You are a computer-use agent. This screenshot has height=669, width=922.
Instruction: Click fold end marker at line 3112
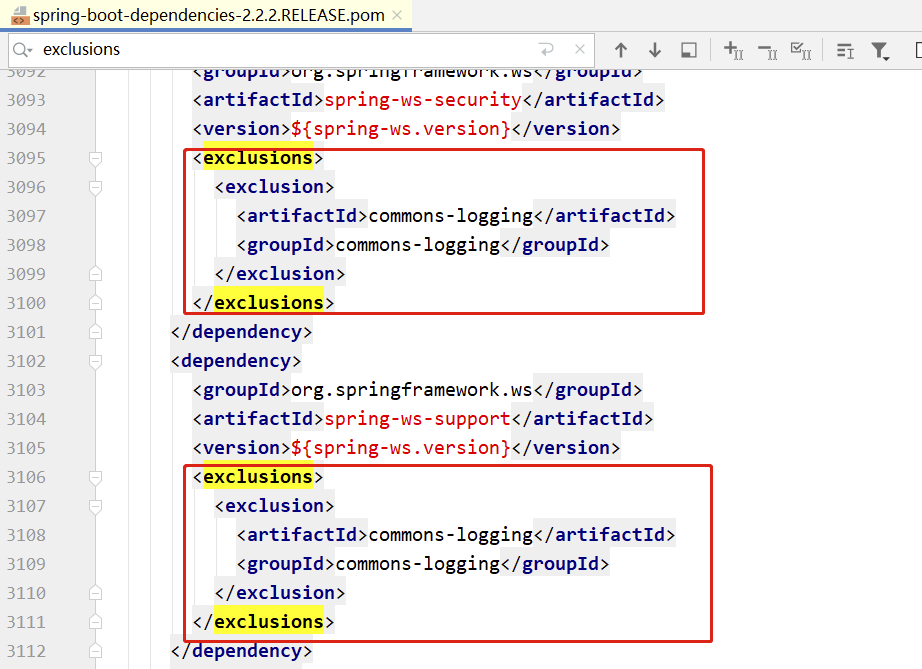click(x=95, y=651)
